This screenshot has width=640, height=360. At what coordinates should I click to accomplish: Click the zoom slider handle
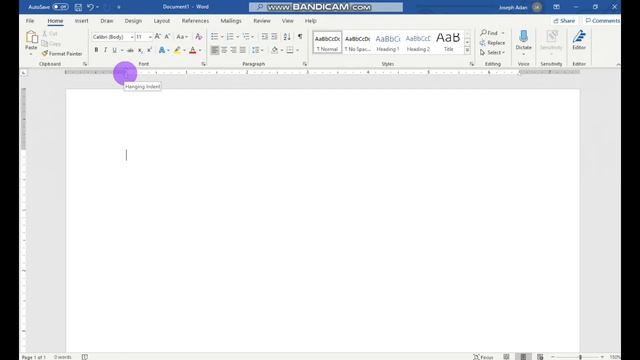point(580,357)
